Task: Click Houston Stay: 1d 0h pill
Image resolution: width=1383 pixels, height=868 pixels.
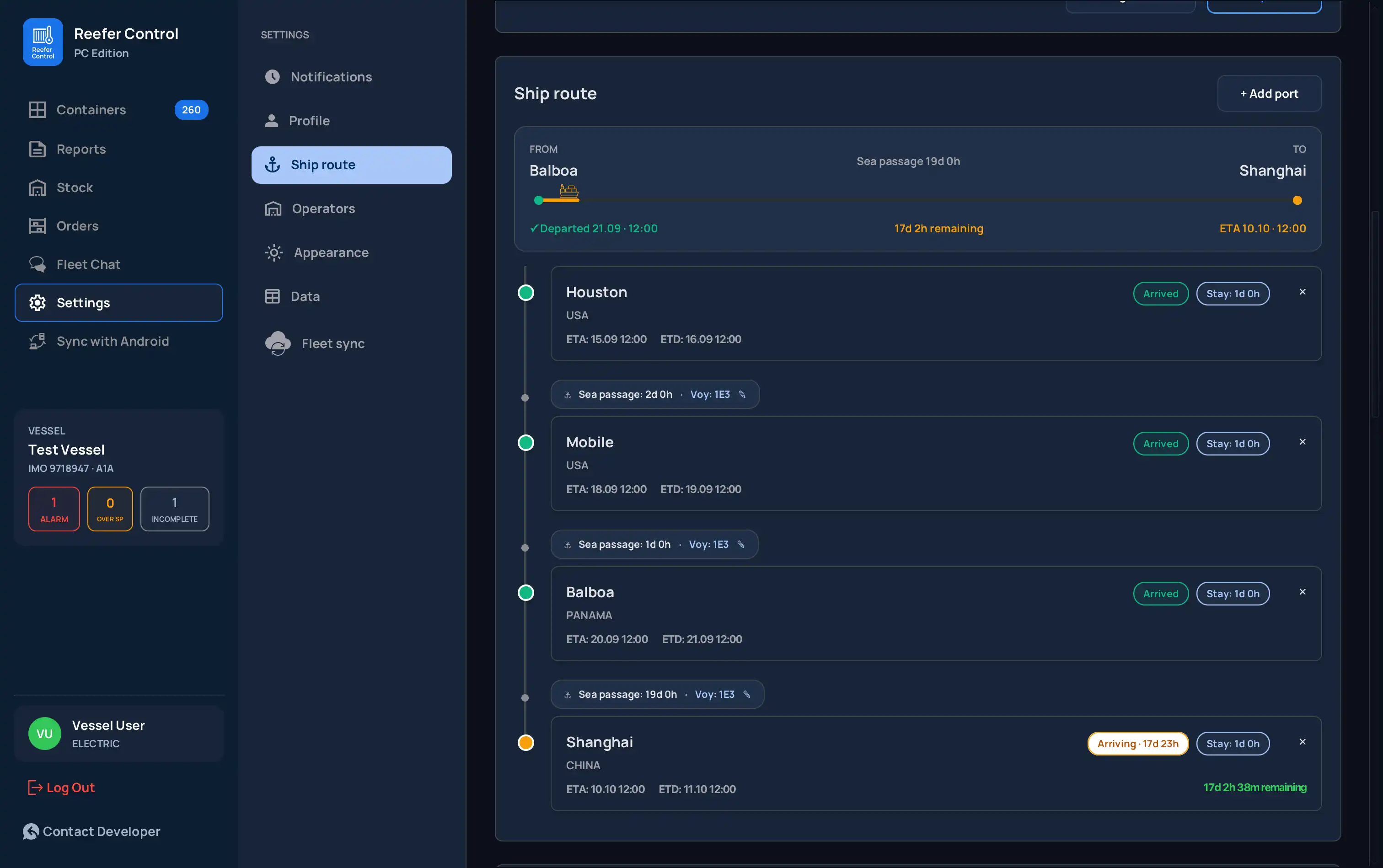Action: pyautogui.click(x=1233, y=294)
